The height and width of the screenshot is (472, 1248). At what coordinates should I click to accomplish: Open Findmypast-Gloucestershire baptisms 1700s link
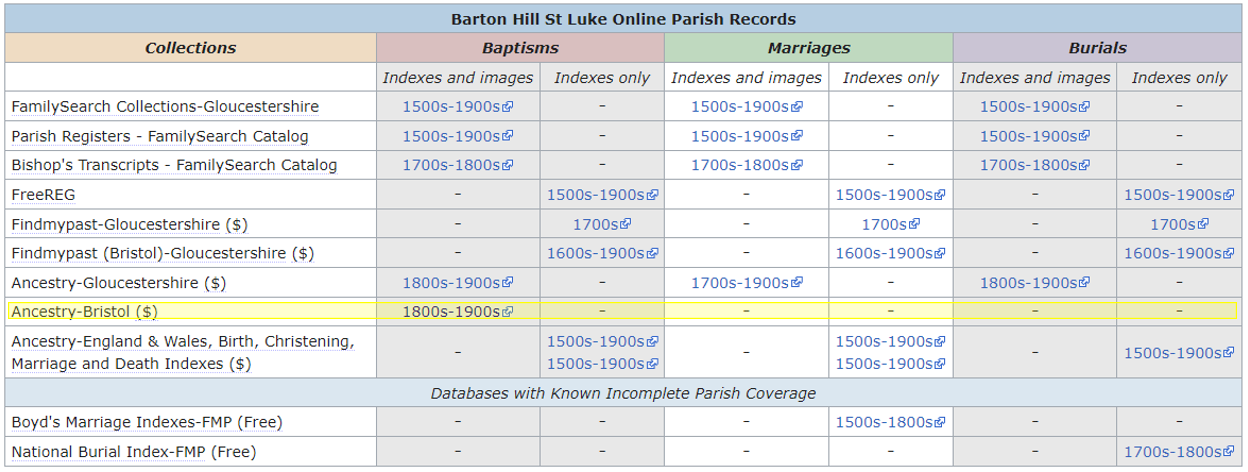tap(602, 224)
